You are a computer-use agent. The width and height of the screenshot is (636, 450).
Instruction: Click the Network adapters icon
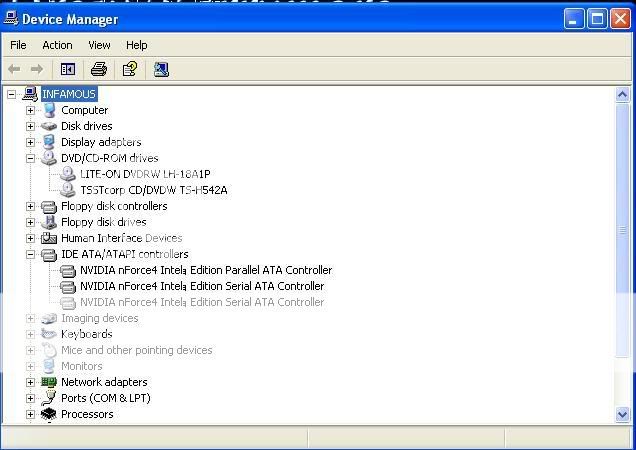coord(48,382)
